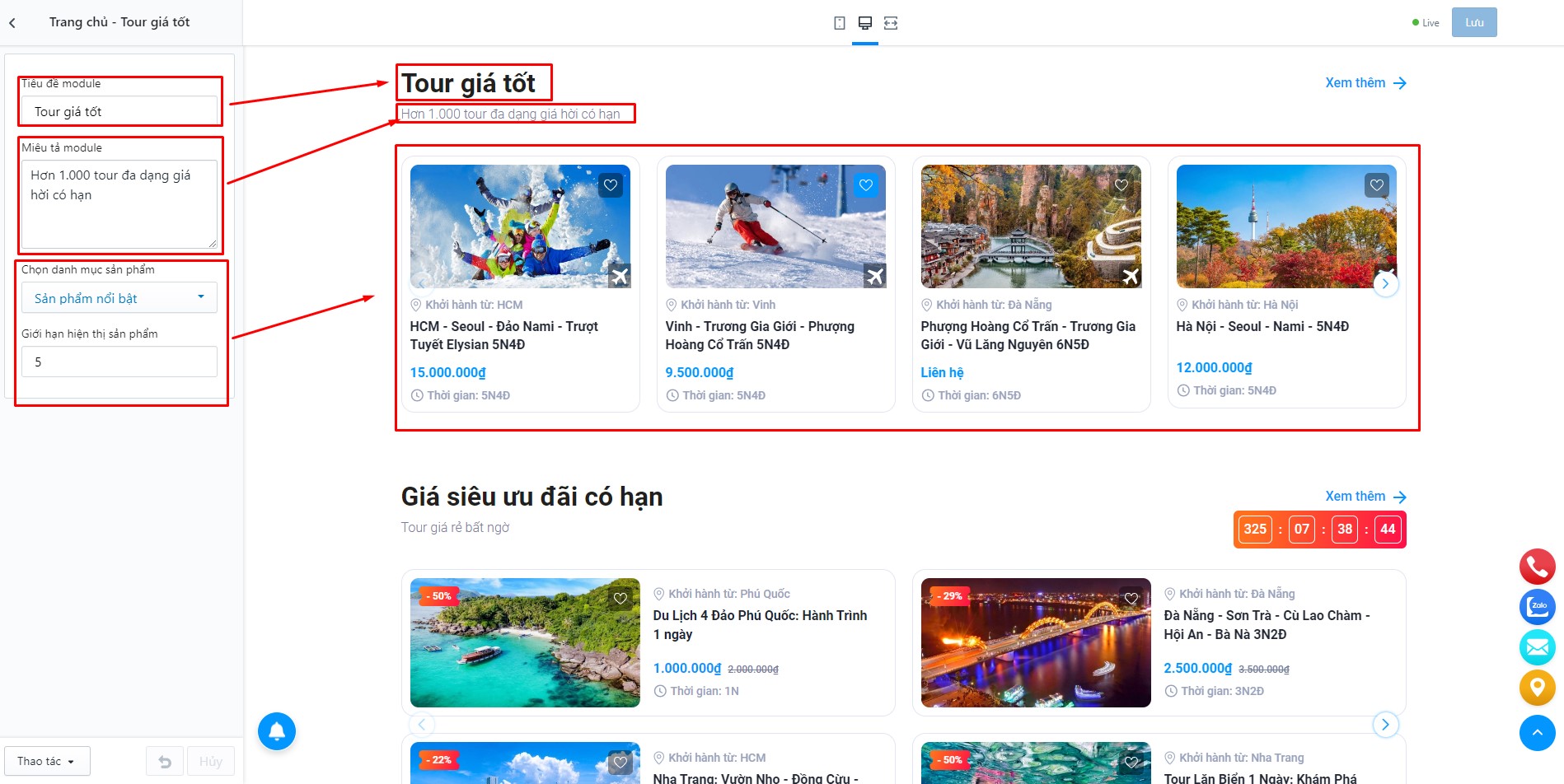Screen dimensions: 1564x784
Task: Click the scroll-to-top arrow button
Action: coord(1537,733)
